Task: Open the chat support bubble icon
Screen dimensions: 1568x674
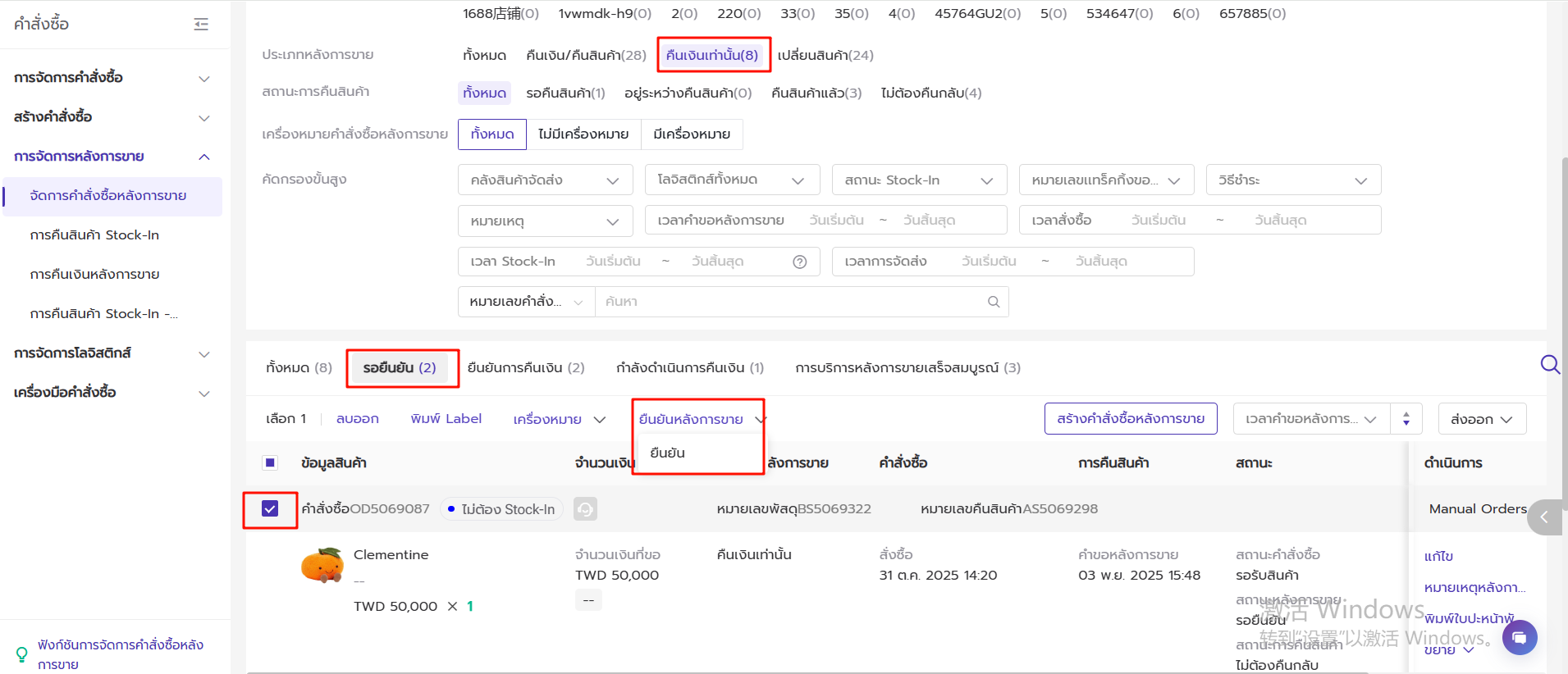Action: tap(1519, 637)
